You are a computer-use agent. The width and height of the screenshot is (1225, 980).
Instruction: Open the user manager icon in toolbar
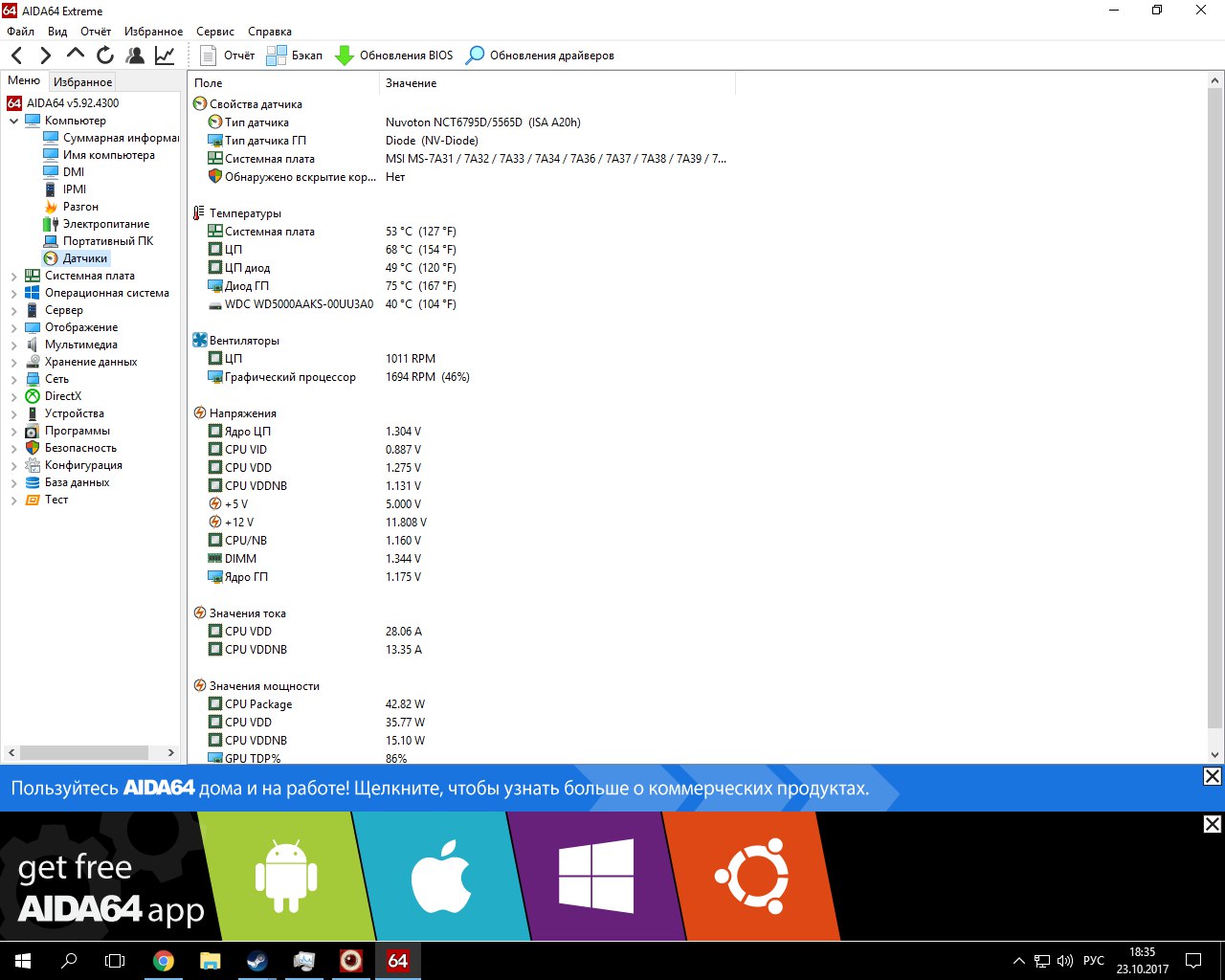pyautogui.click(x=135, y=56)
